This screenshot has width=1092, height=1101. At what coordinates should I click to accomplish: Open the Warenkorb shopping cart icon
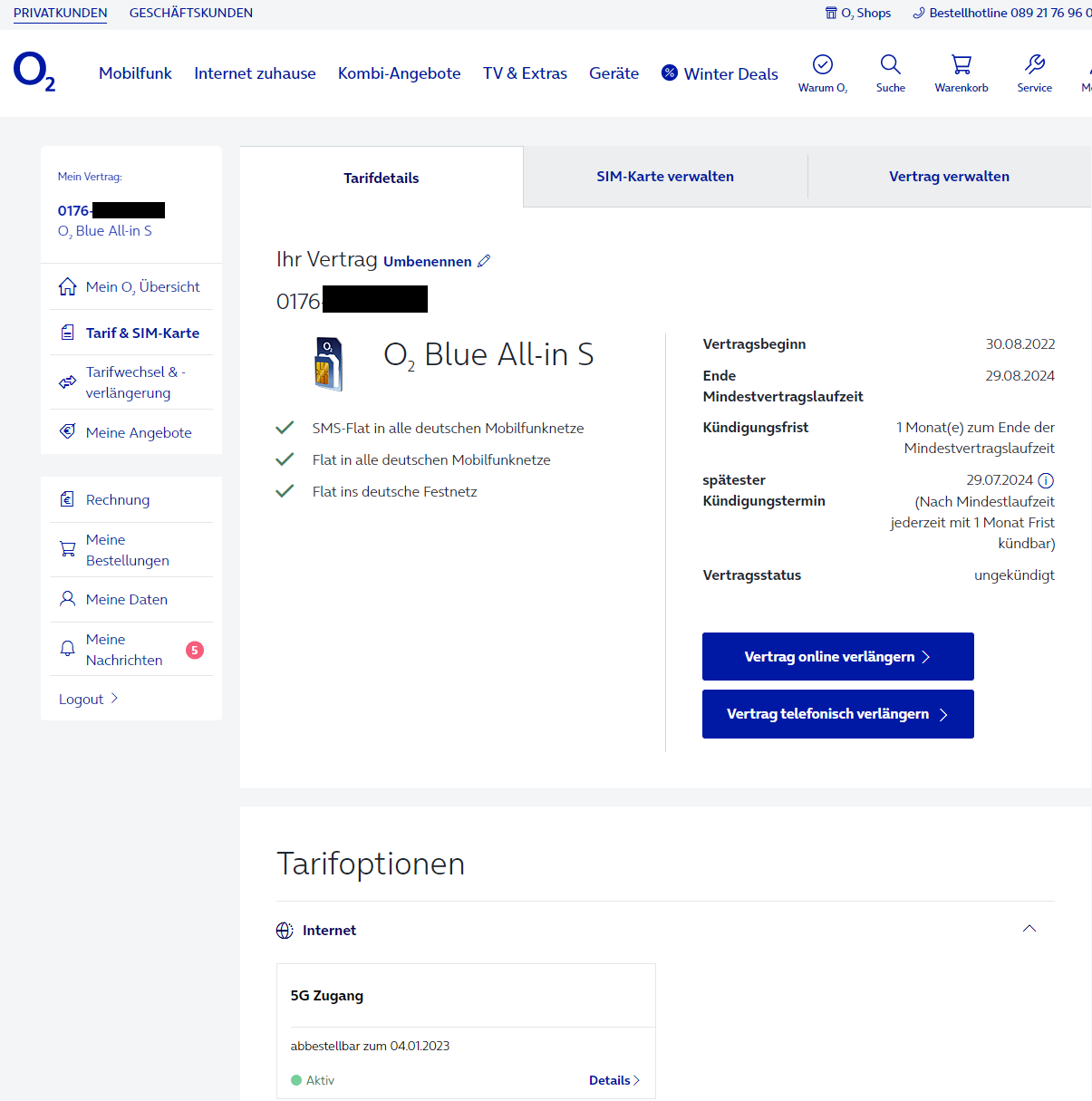coord(962,63)
